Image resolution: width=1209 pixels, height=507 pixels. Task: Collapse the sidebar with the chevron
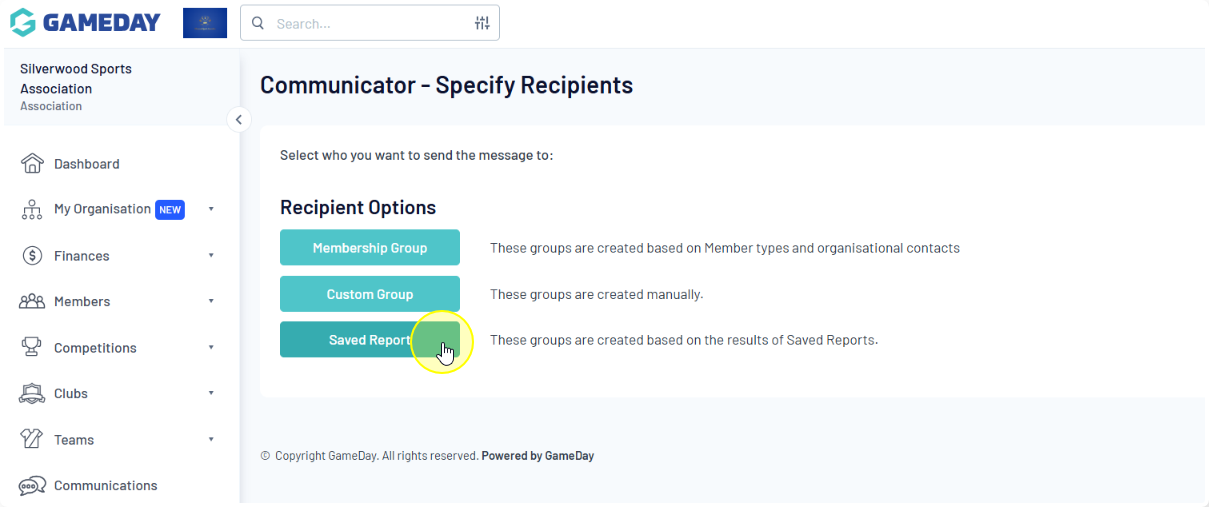tap(238, 120)
